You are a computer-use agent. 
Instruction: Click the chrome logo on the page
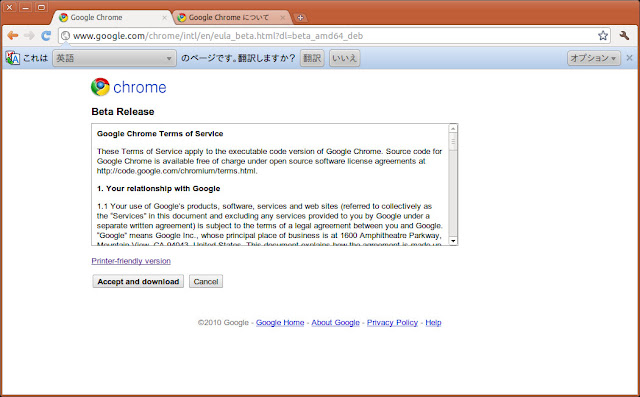[x=129, y=87]
